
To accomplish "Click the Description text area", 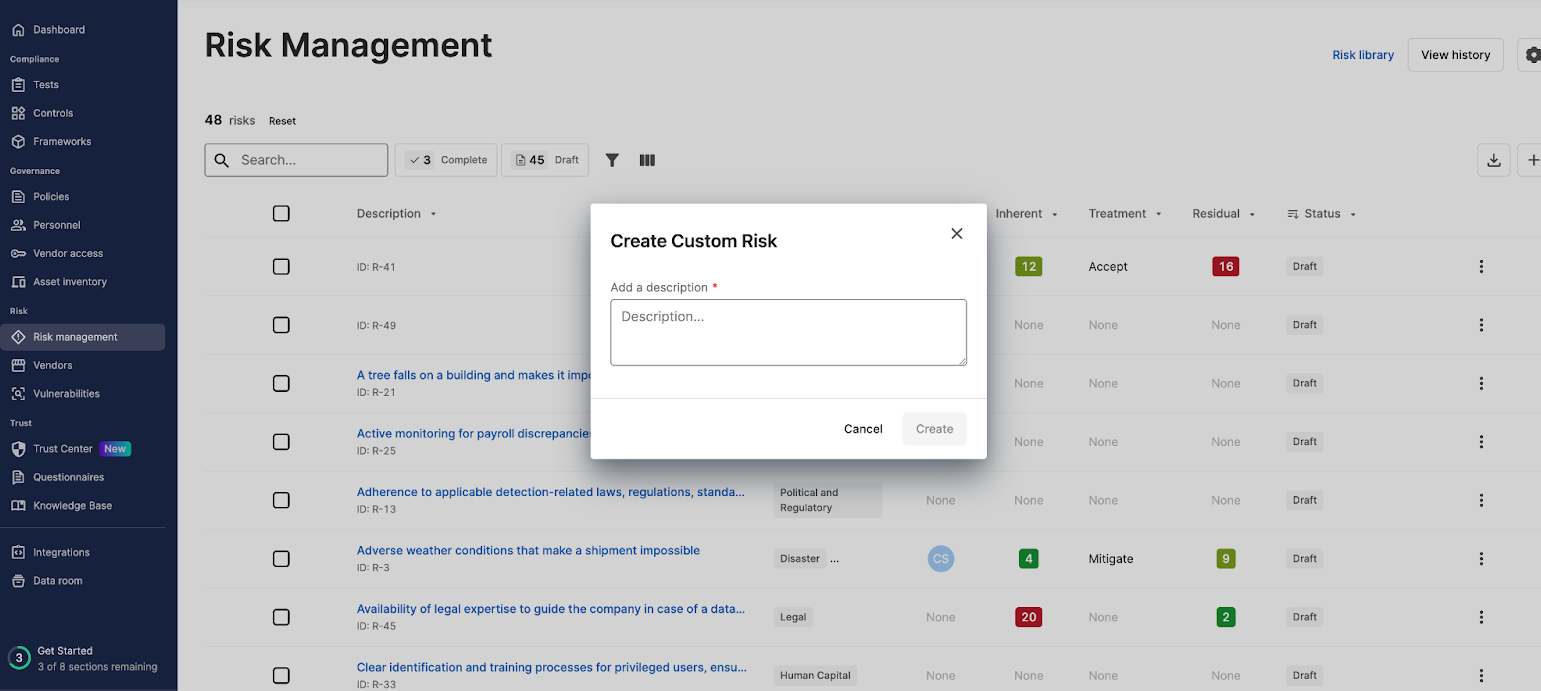I will [788, 332].
